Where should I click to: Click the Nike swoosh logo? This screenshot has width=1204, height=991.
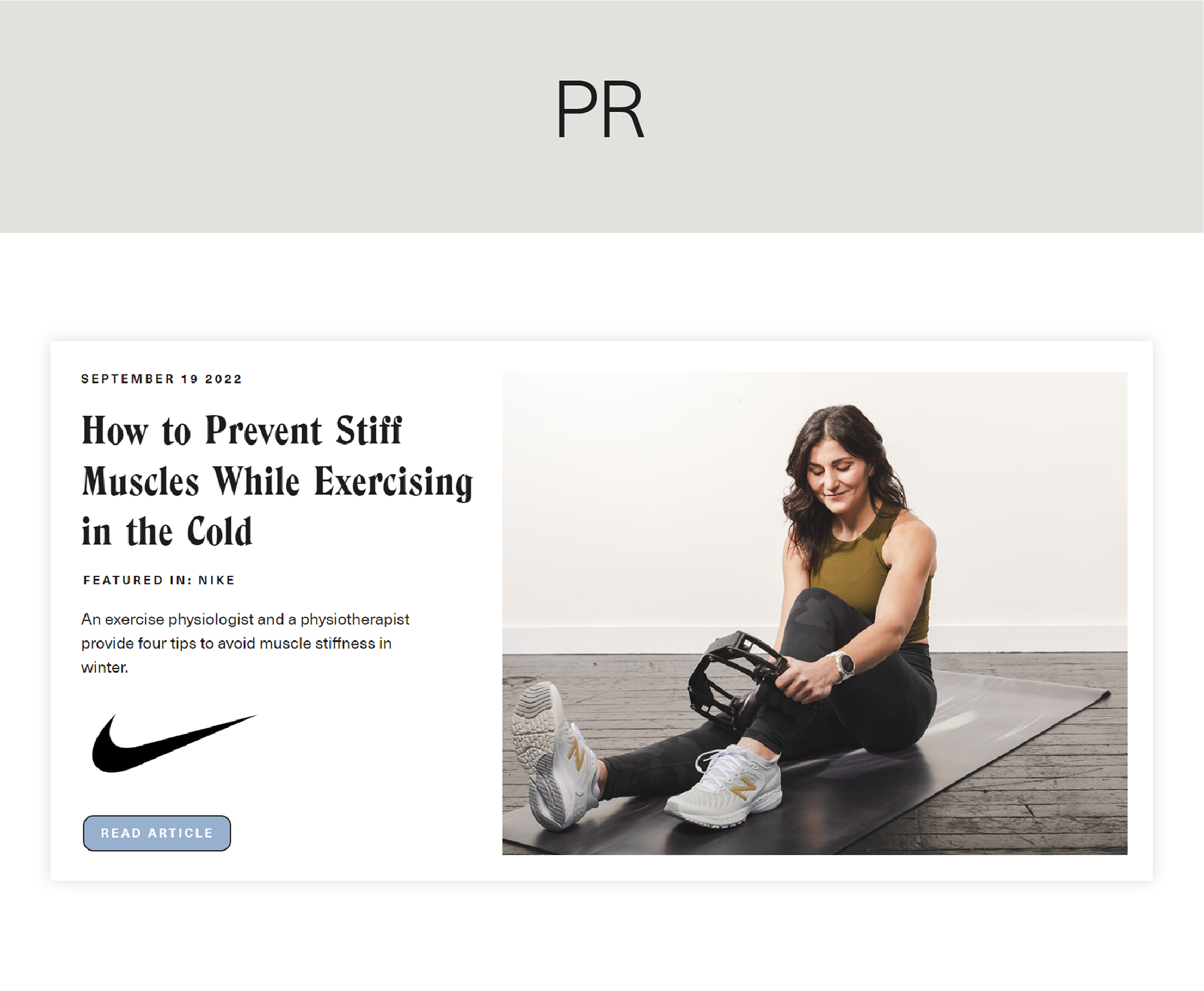174,743
